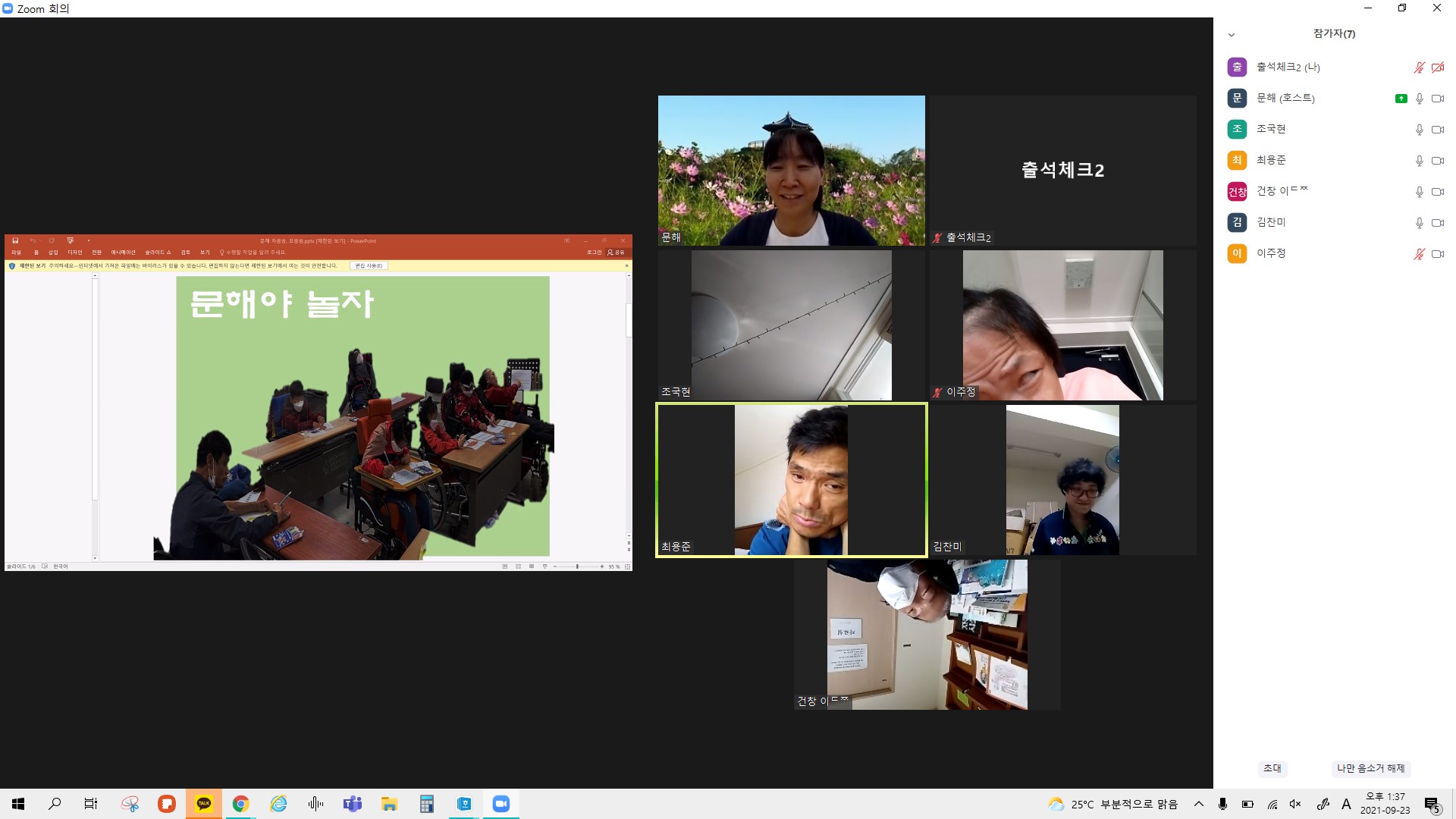The height and width of the screenshot is (819, 1456).
Task: Open the 디자인 tab in PowerPoint ribbon
Action: (74, 253)
